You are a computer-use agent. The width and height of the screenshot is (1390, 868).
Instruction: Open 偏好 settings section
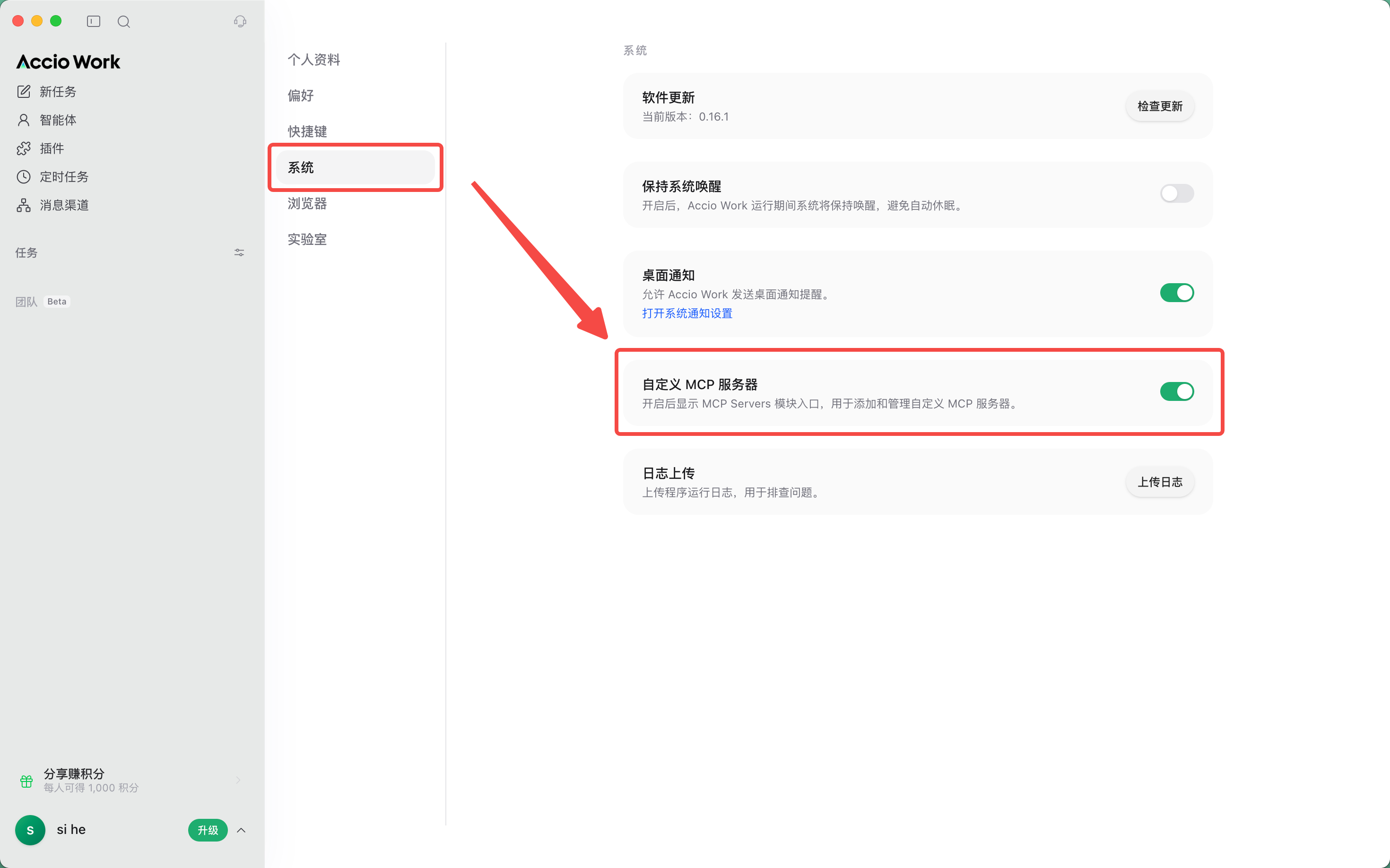tap(301, 95)
